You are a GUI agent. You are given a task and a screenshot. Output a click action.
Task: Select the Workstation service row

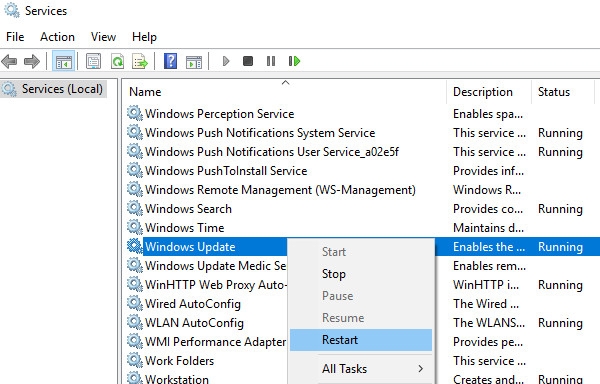pos(177,379)
